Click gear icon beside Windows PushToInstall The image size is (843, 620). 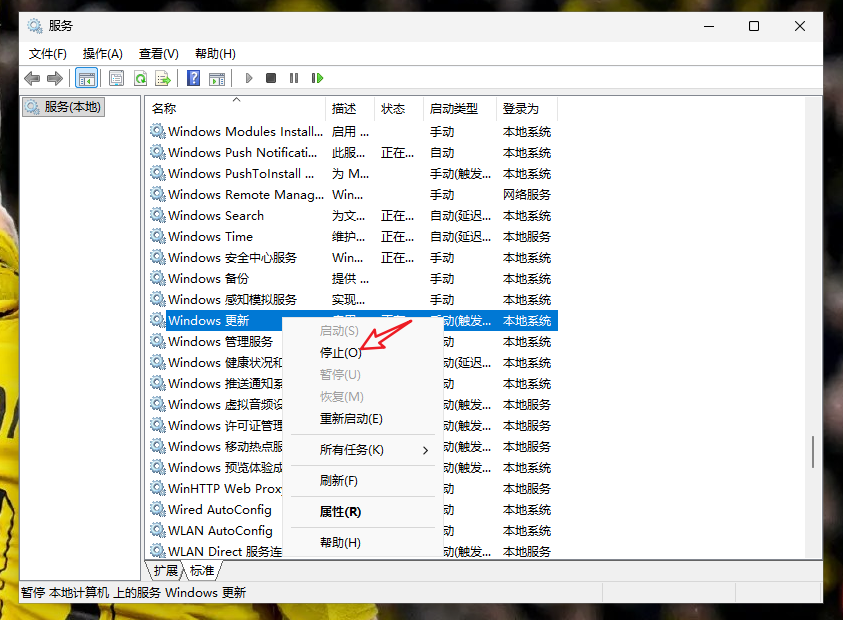tap(158, 174)
